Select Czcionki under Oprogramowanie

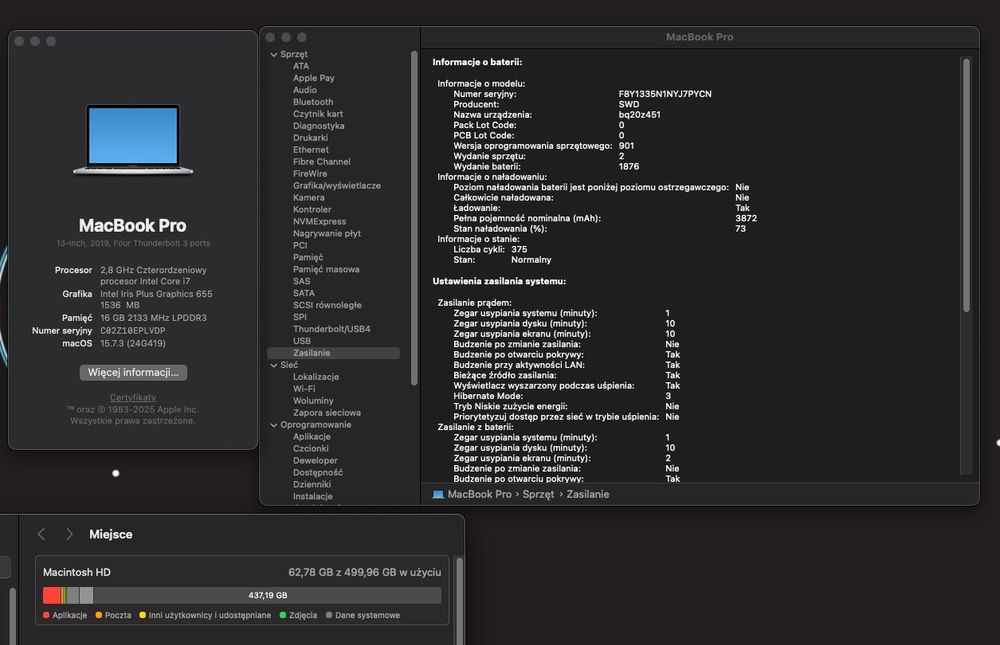311,449
